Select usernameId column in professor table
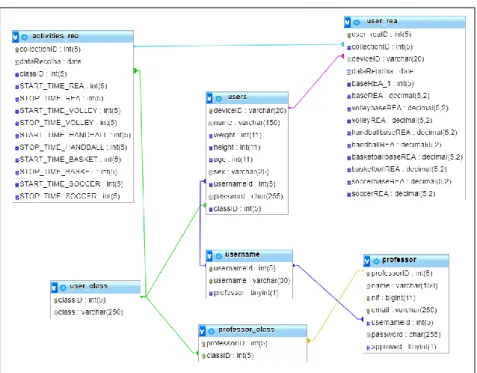This screenshot has height=373, width=477. coord(400,322)
